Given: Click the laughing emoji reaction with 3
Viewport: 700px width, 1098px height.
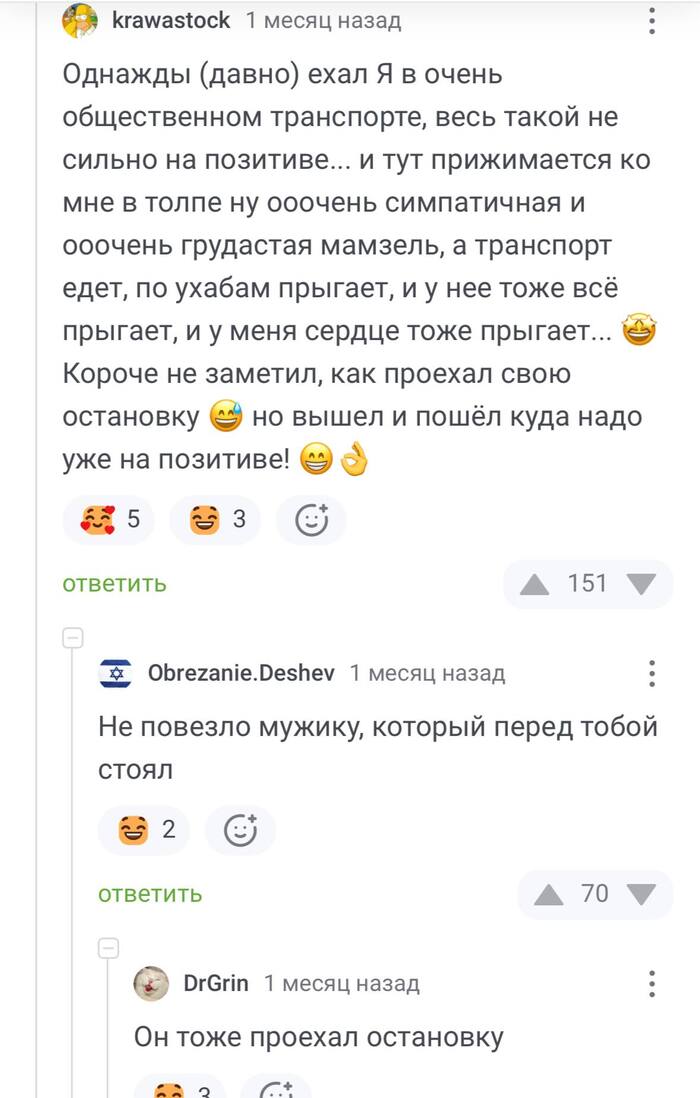Looking at the screenshot, I should coord(213,519).
